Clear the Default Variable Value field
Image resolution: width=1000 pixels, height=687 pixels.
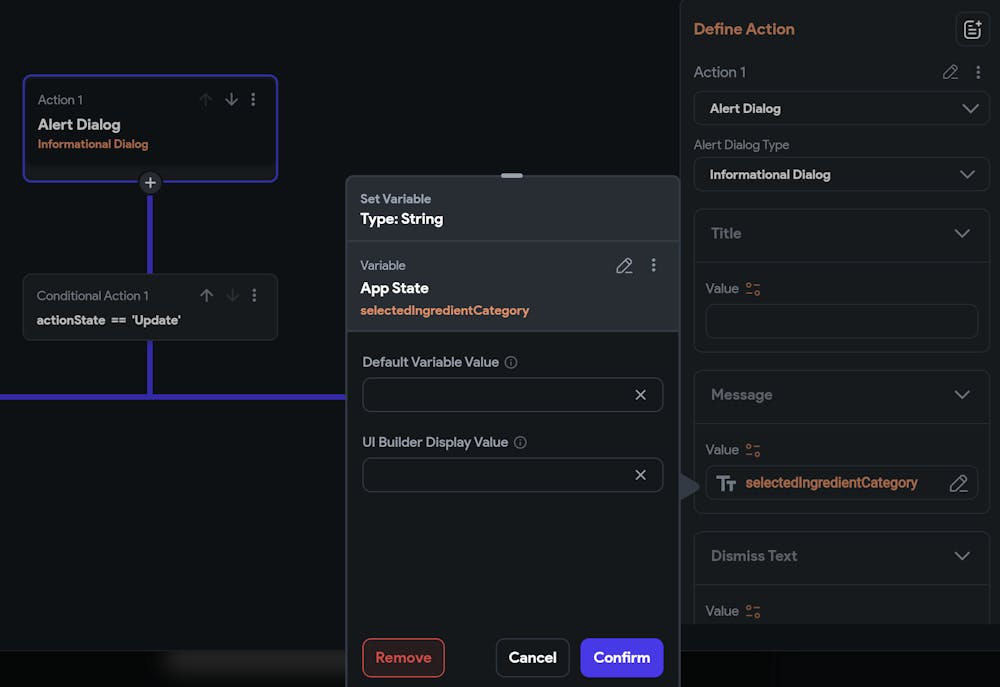(640, 395)
